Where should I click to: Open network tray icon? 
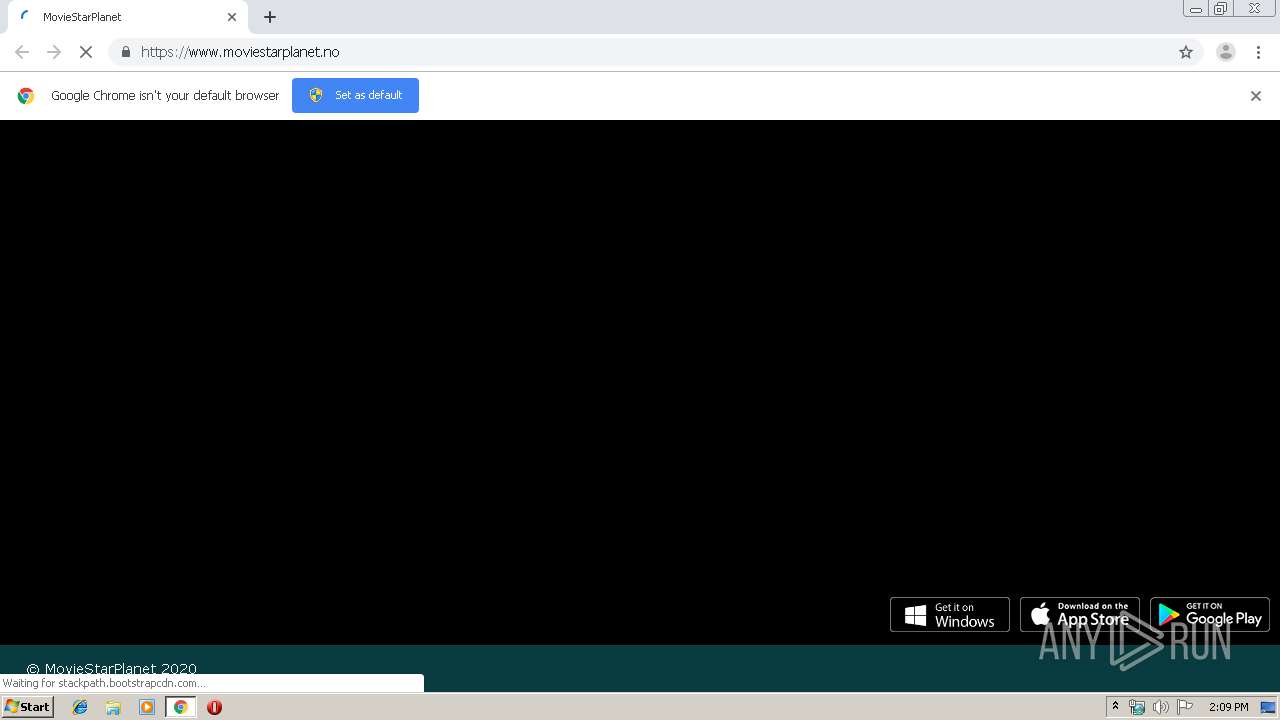pyautogui.click(x=1137, y=707)
